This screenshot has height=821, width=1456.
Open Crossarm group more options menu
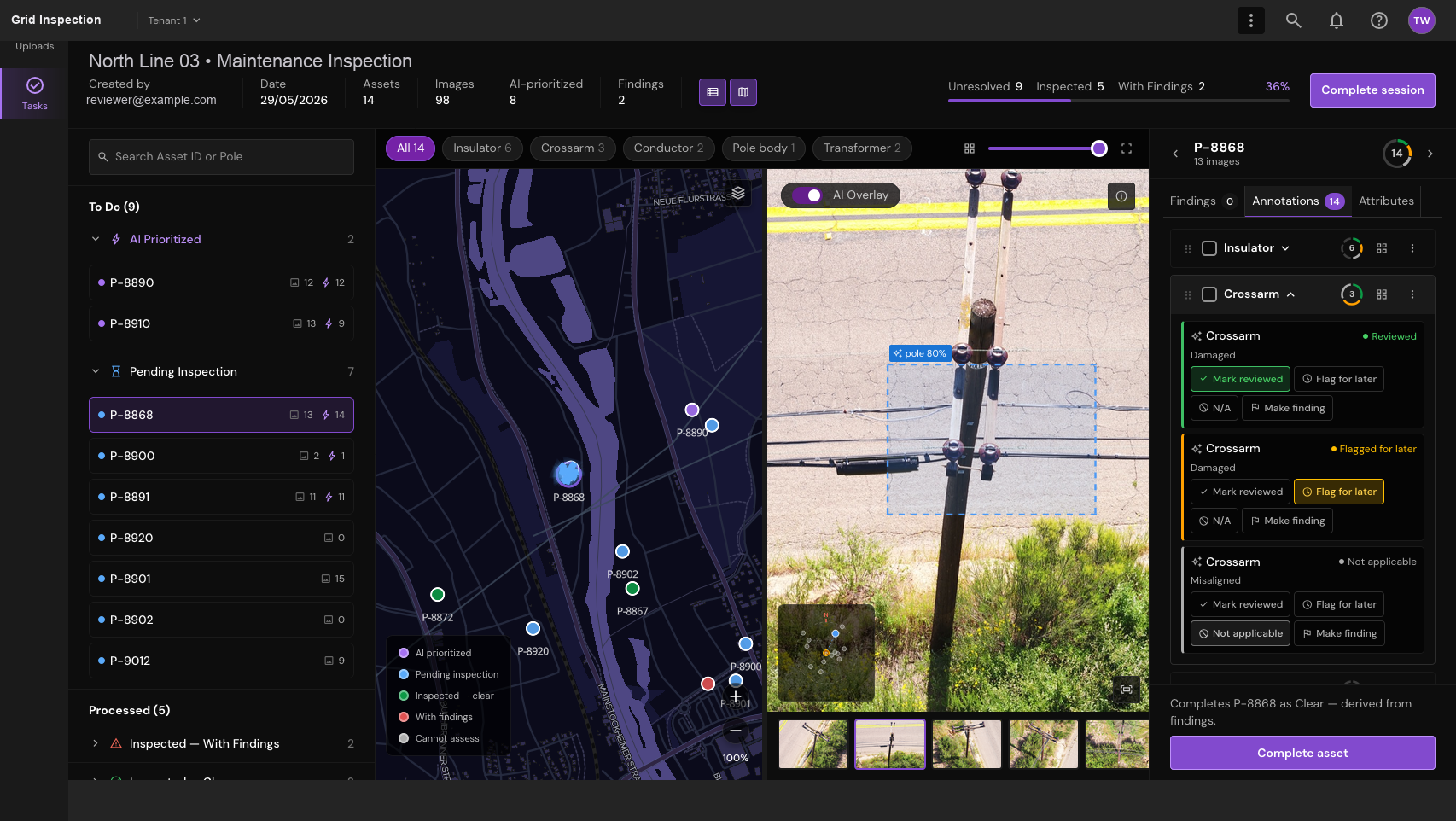[x=1412, y=294]
